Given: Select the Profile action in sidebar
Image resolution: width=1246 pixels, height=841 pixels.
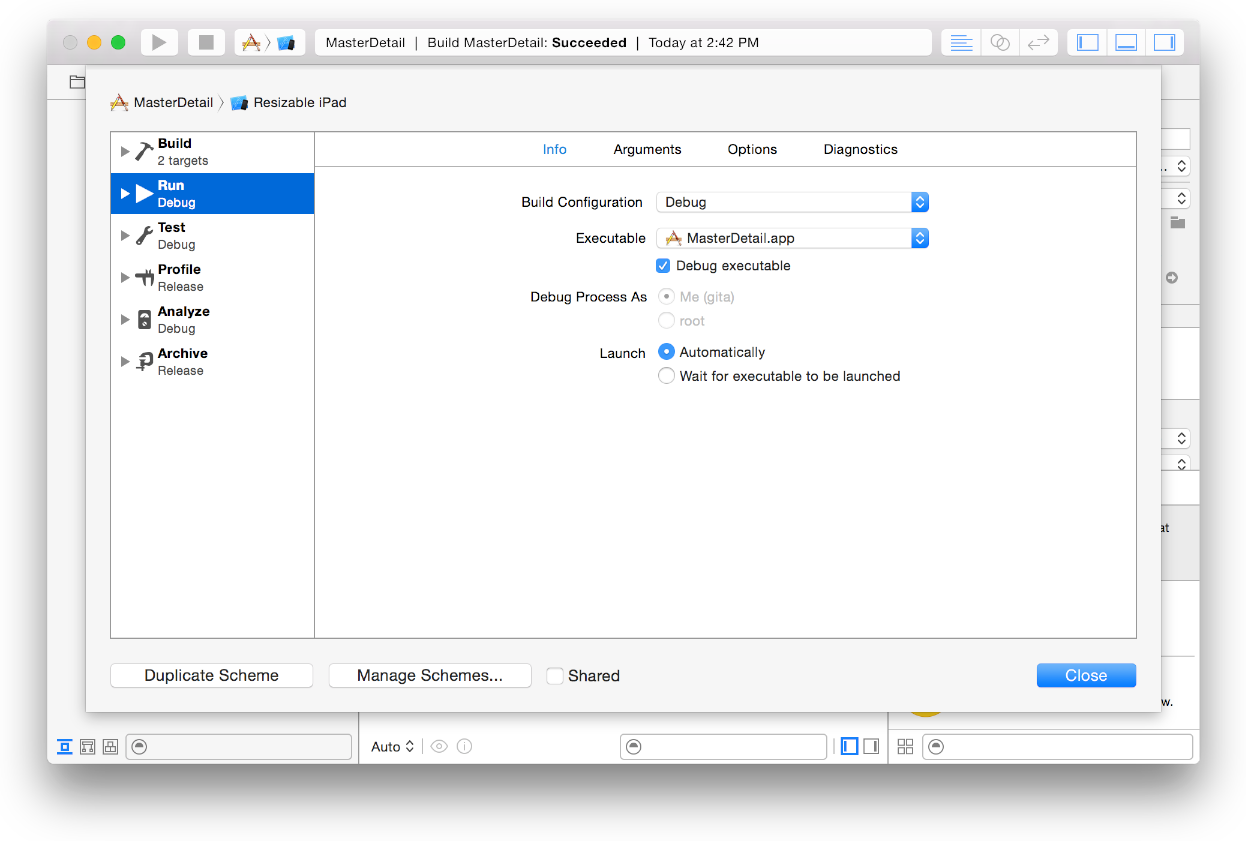Looking at the screenshot, I should [179, 277].
